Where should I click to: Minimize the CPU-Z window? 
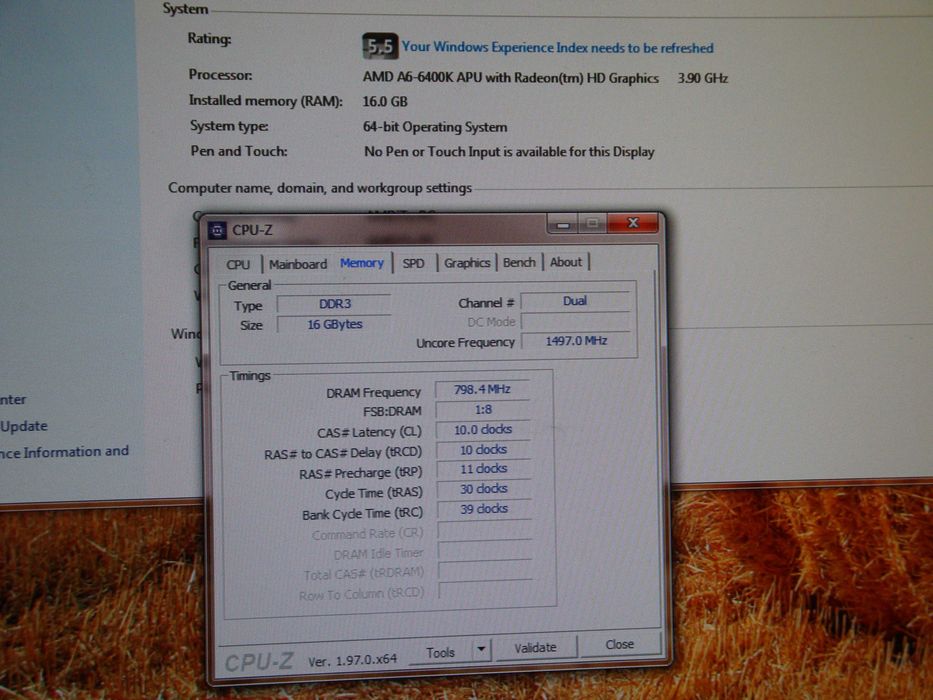(563, 224)
